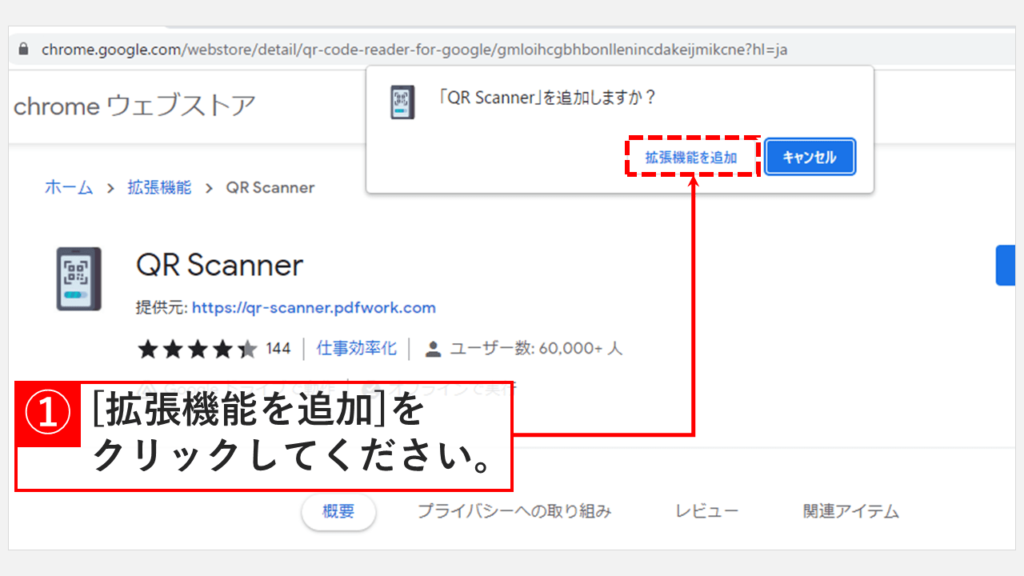The width and height of the screenshot is (1024, 576).
Task: Click the 「QR Scanner」を追加しますか？ dialog text
Action: (547, 97)
